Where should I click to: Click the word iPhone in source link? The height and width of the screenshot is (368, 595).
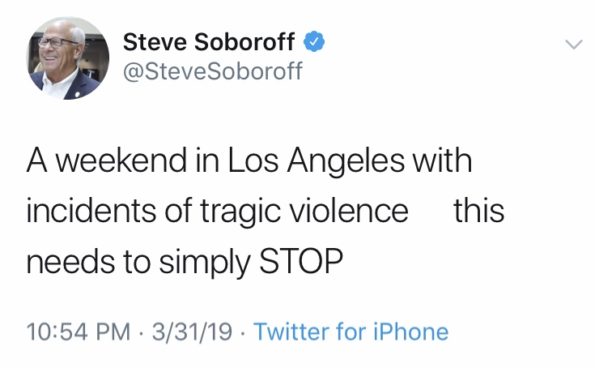pos(411,331)
